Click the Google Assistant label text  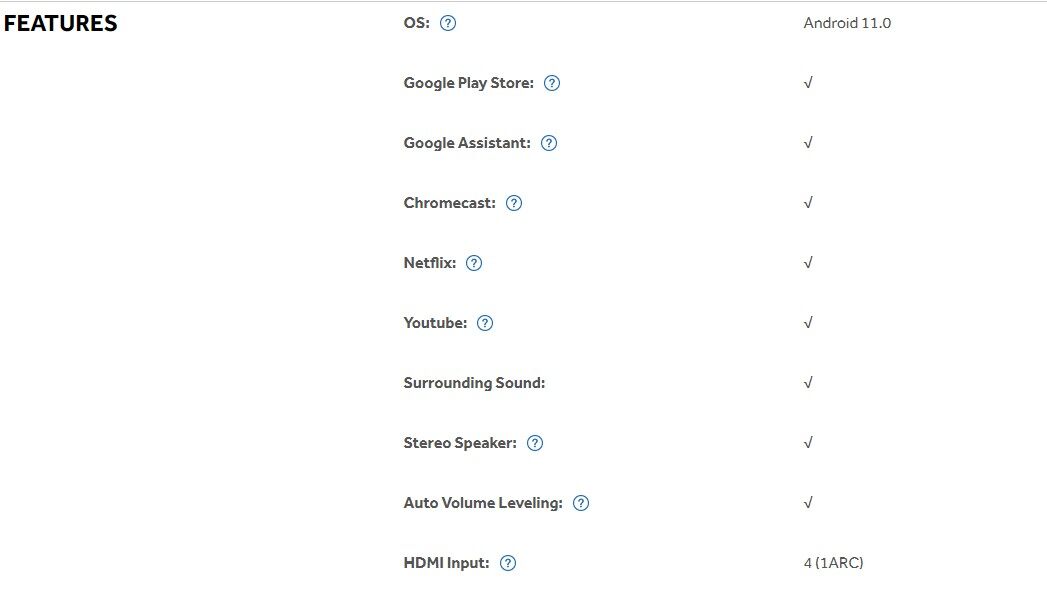point(467,143)
